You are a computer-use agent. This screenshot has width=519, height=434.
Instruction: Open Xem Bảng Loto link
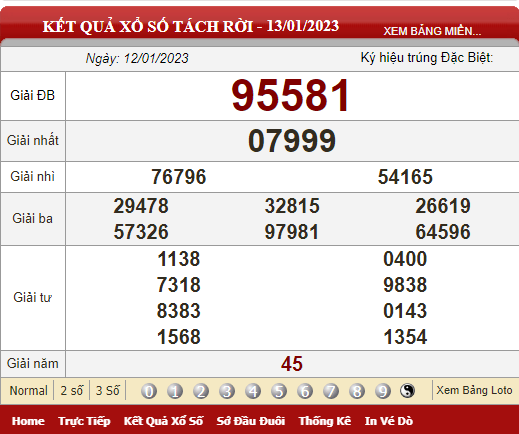pos(474,390)
